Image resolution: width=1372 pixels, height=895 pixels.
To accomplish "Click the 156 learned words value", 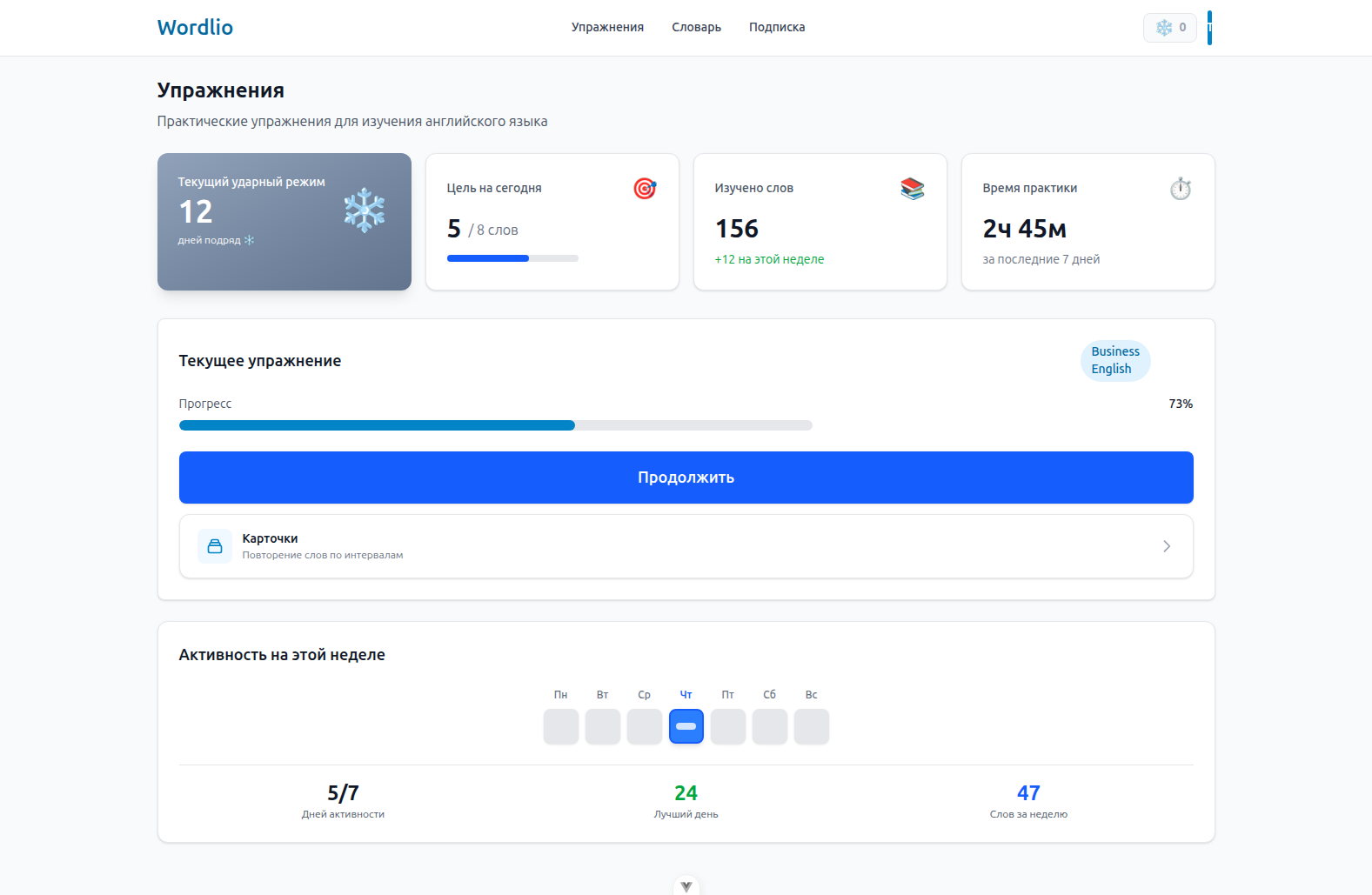I will (737, 229).
